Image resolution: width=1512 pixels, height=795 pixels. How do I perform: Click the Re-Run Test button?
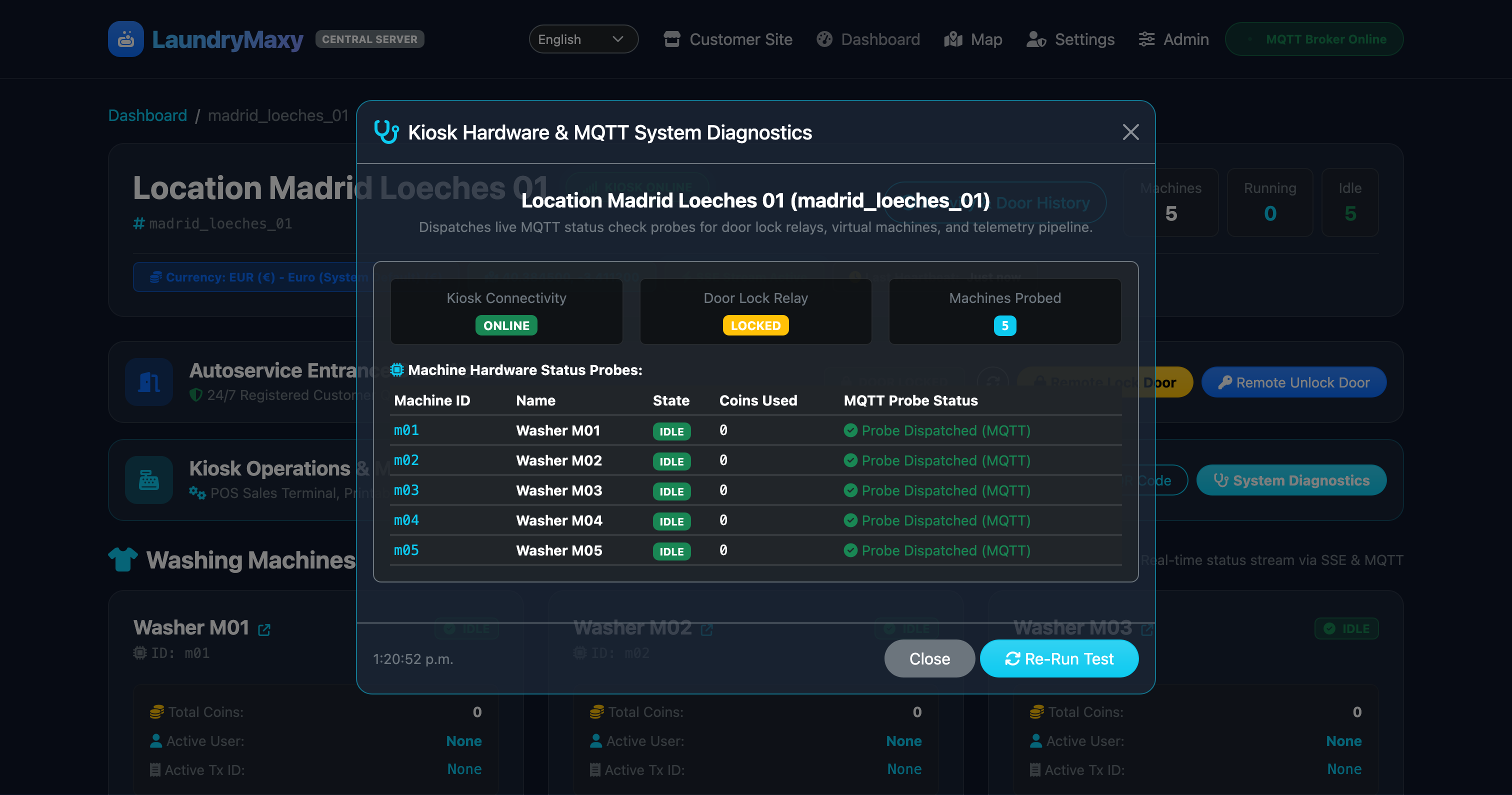(x=1059, y=658)
